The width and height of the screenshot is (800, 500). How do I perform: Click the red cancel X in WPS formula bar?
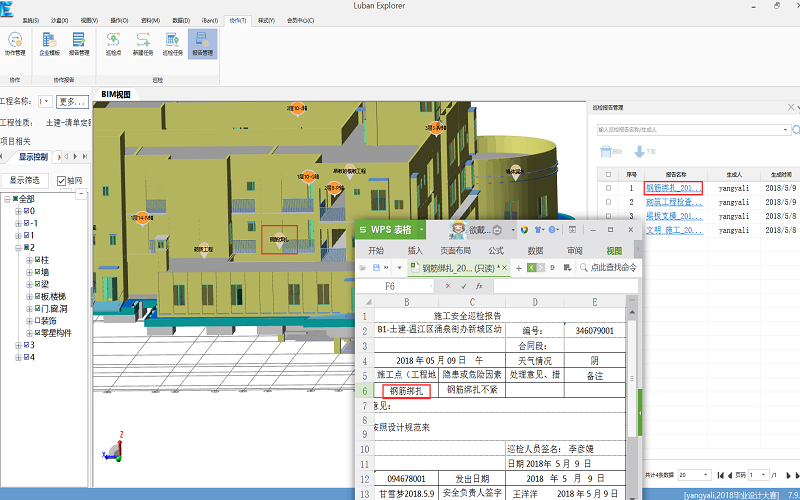448,286
